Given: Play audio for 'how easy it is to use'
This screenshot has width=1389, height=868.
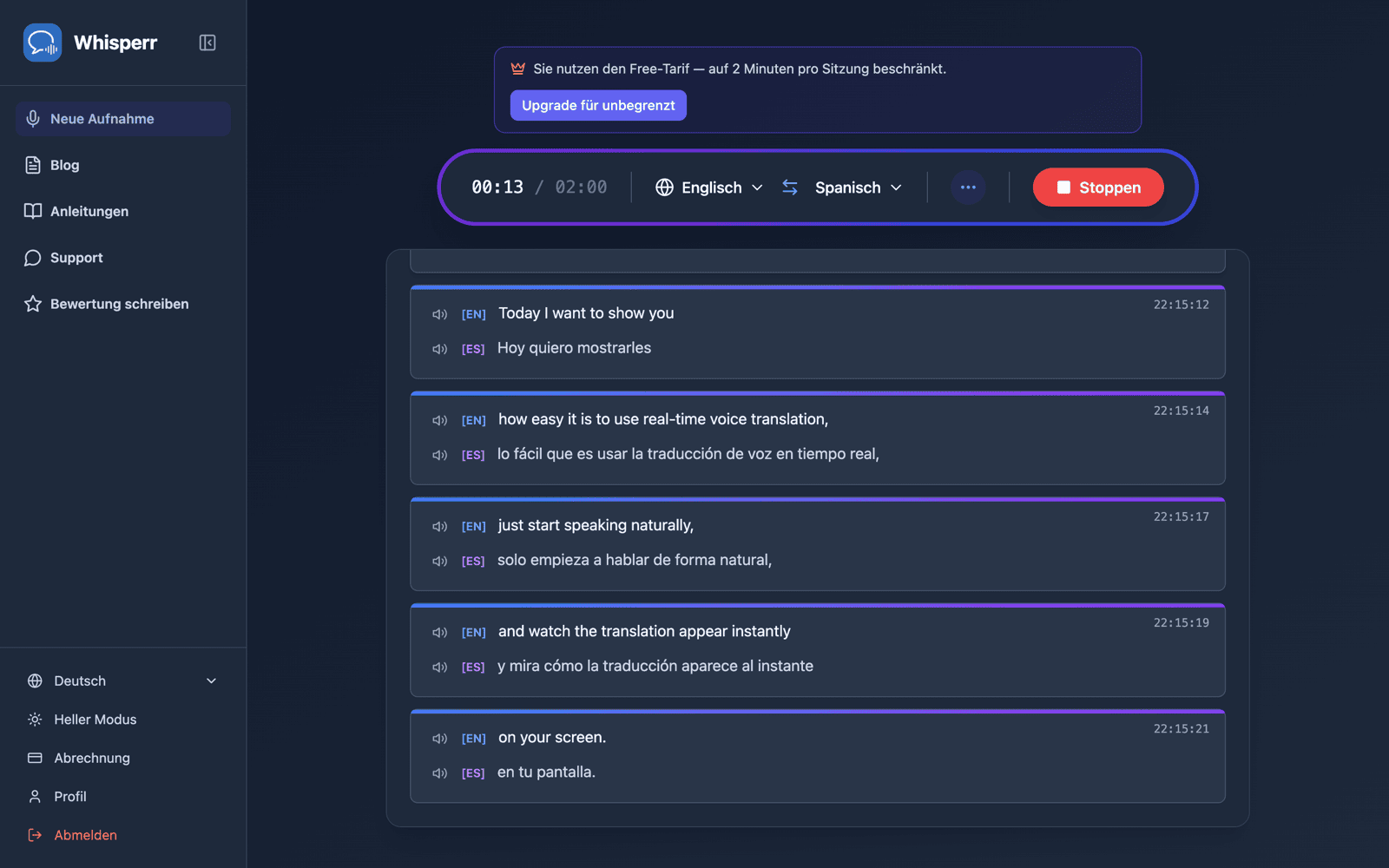Looking at the screenshot, I should pyautogui.click(x=440, y=420).
